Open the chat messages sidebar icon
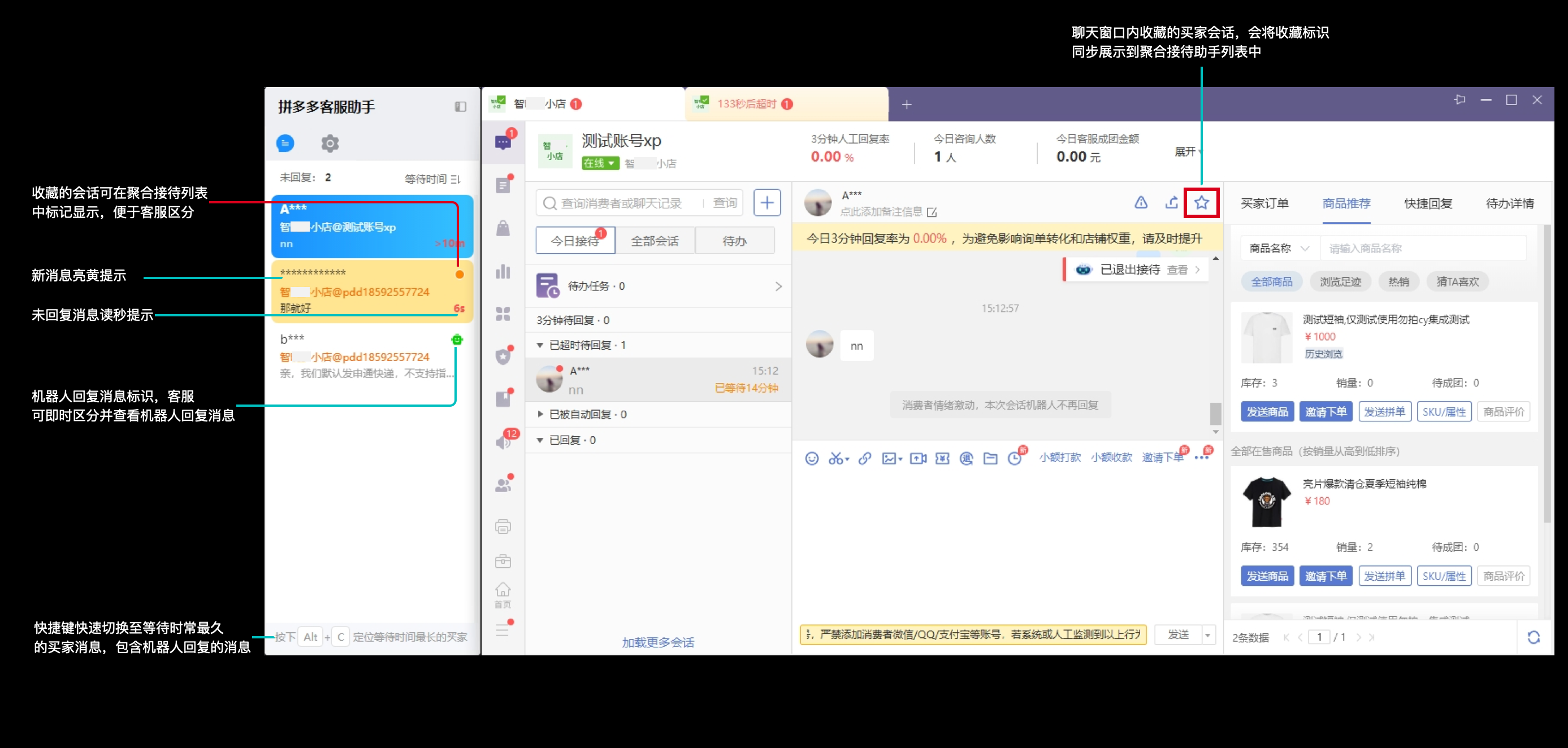 pos(503,142)
